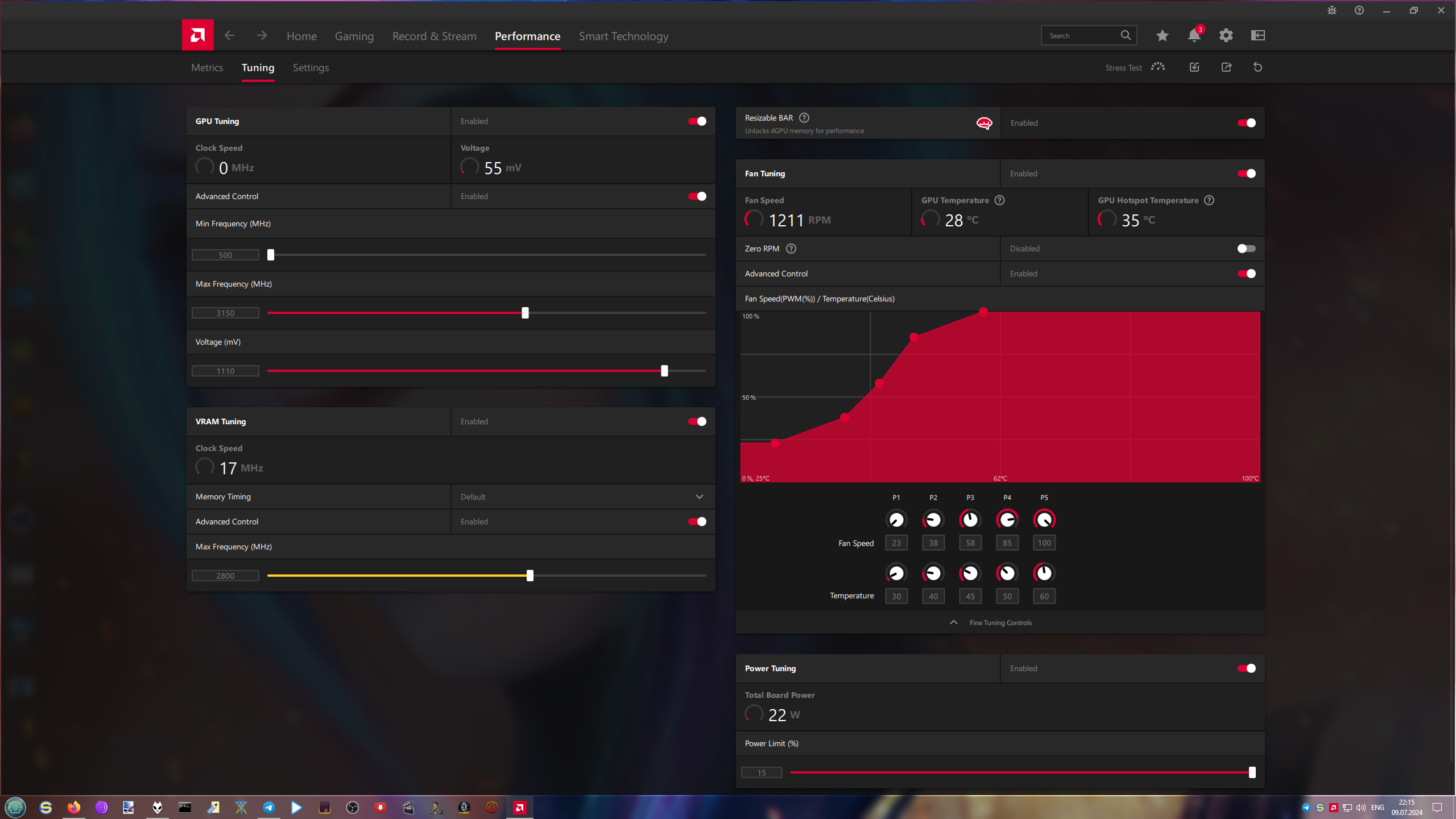This screenshot has width=1456, height=819.
Task: Open Telegram from the taskbar
Action: point(268,808)
